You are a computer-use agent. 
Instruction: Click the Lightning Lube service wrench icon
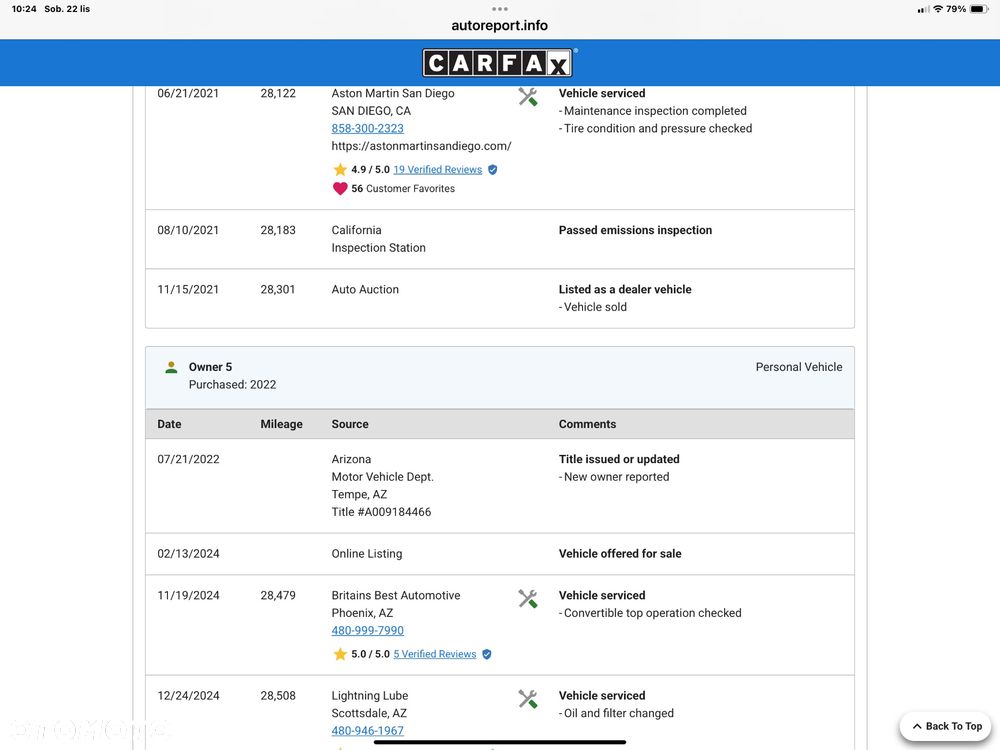point(528,699)
